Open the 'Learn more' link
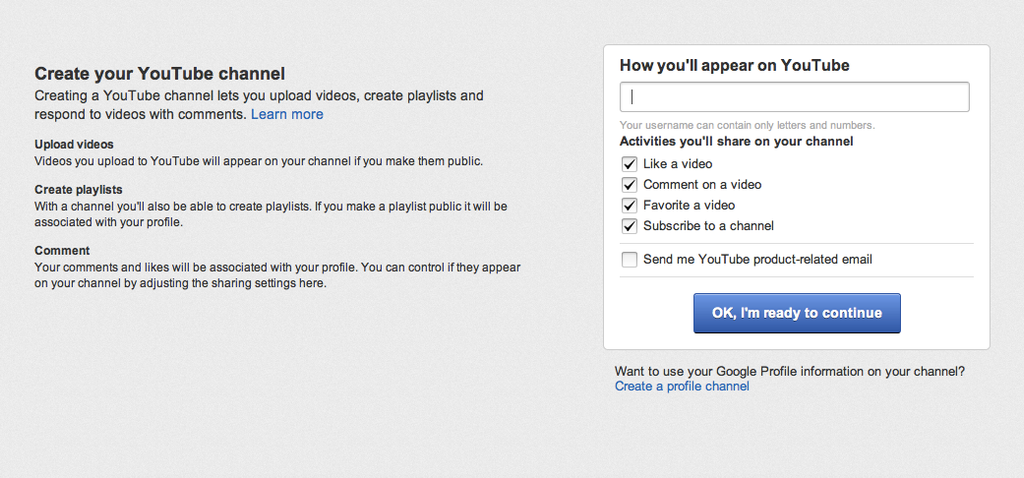The image size is (1024, 478). (287, 115)
